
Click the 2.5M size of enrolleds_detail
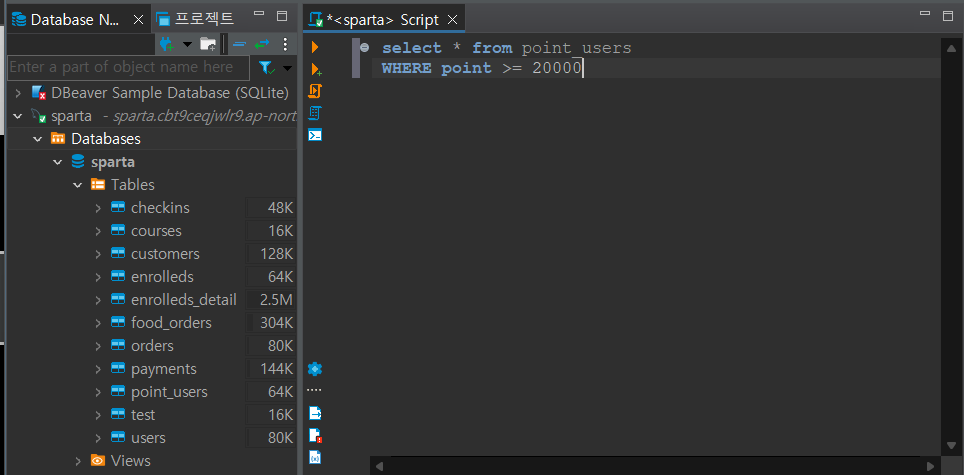click(x=276, y=300)
